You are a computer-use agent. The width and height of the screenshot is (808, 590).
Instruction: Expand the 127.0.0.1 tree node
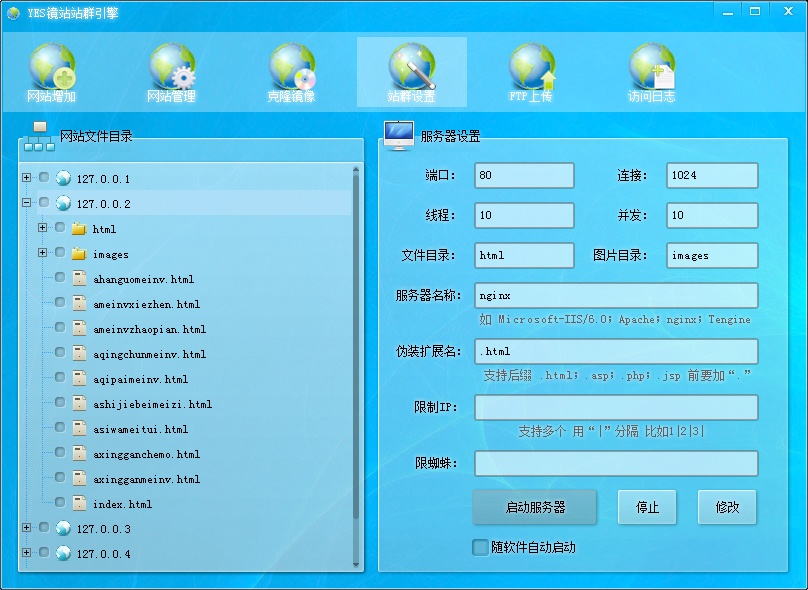coord(26,177)
